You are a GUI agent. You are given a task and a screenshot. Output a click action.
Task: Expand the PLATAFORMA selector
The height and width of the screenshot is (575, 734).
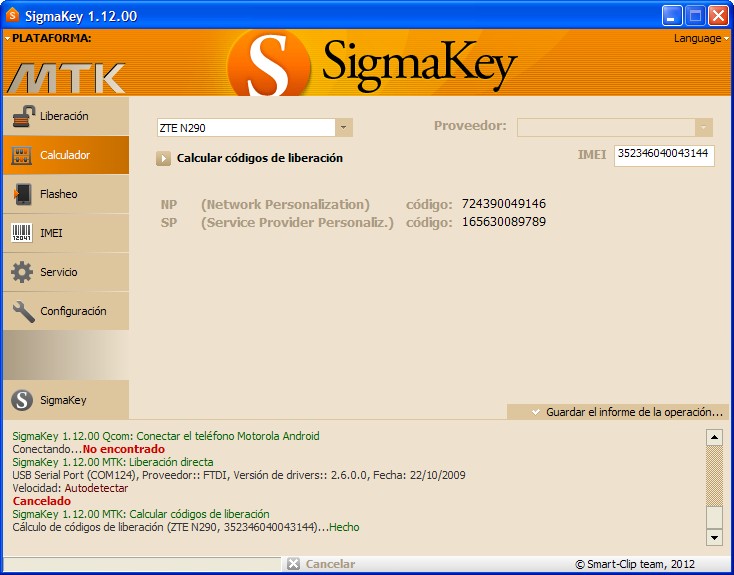(48, 38)
